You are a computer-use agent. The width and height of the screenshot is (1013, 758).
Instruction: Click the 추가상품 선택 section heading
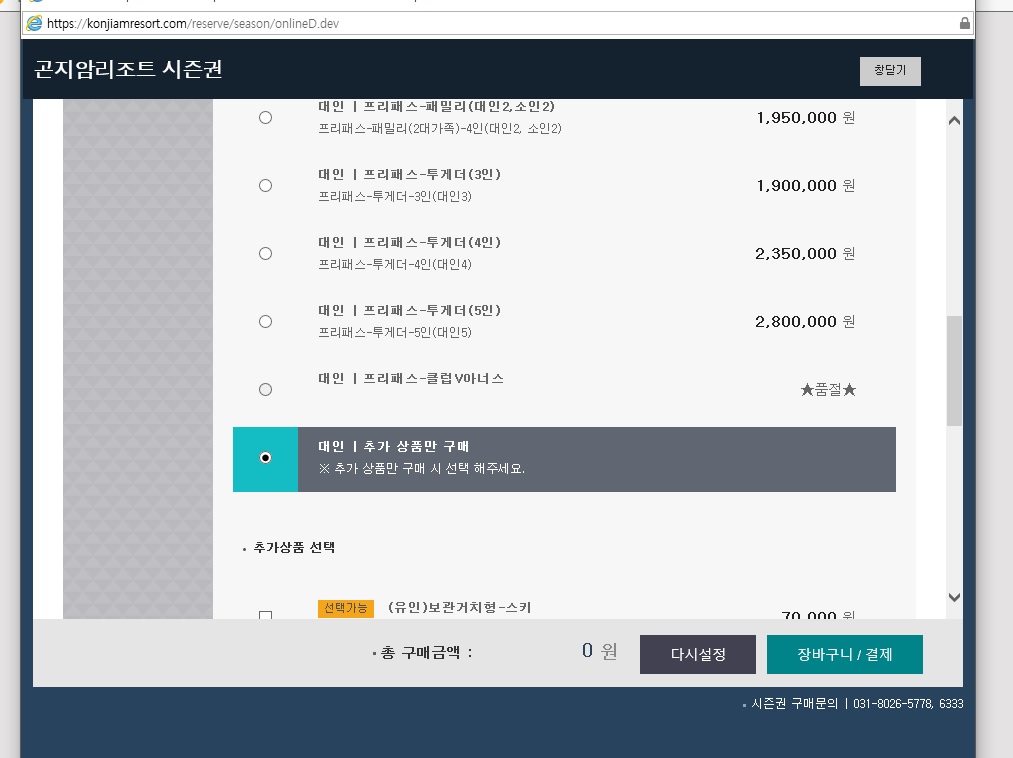[294, 547]
